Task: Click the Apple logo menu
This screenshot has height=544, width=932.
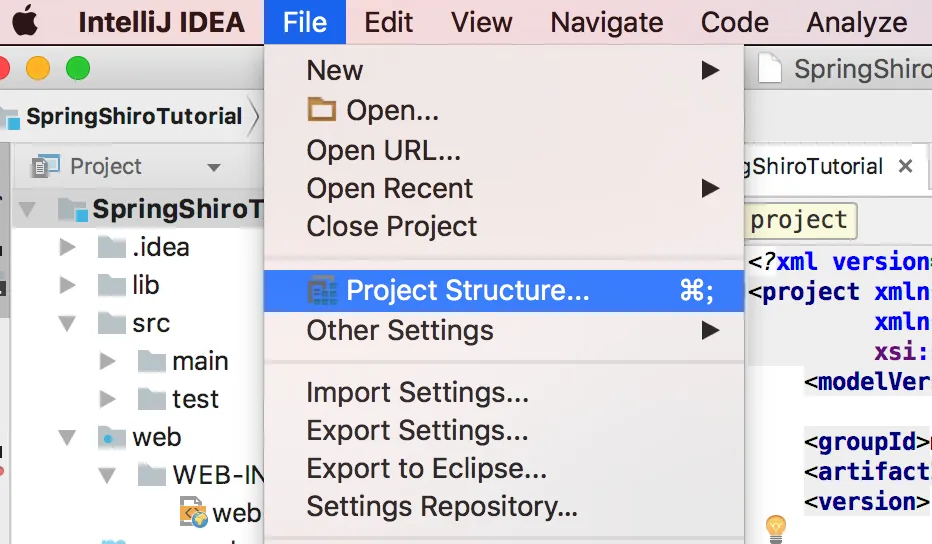Action: pos(24,22)
